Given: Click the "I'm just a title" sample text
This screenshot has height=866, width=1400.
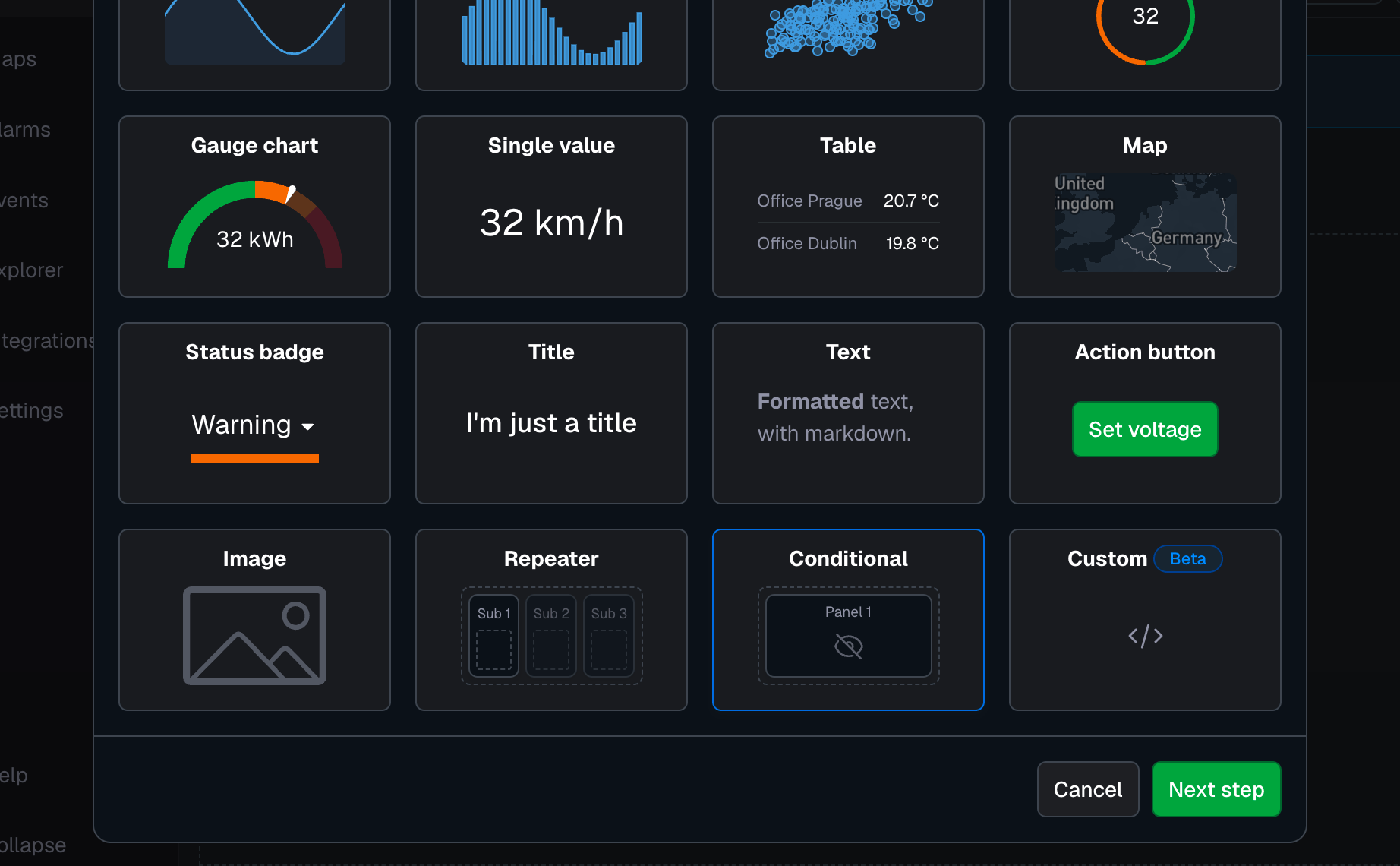Looking at the screenshot, I should 551,423.
